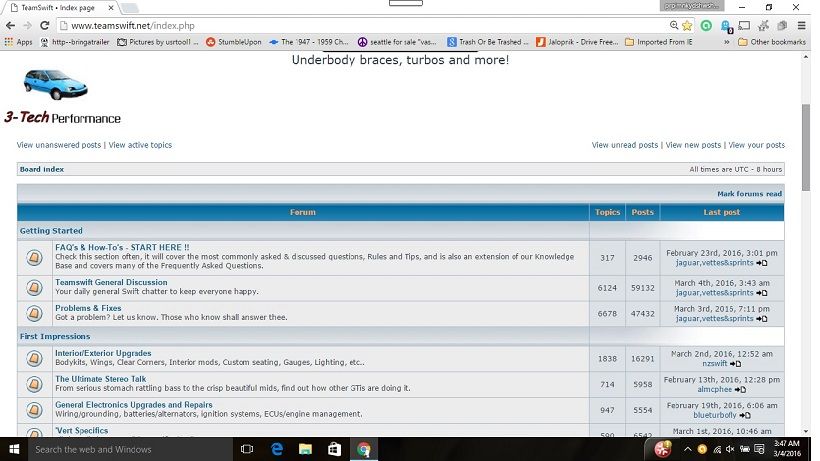The width and height of the screenshot is (820, 461).
Task: Expand the bookmarks overflow chevron
Action: (729, 42)
